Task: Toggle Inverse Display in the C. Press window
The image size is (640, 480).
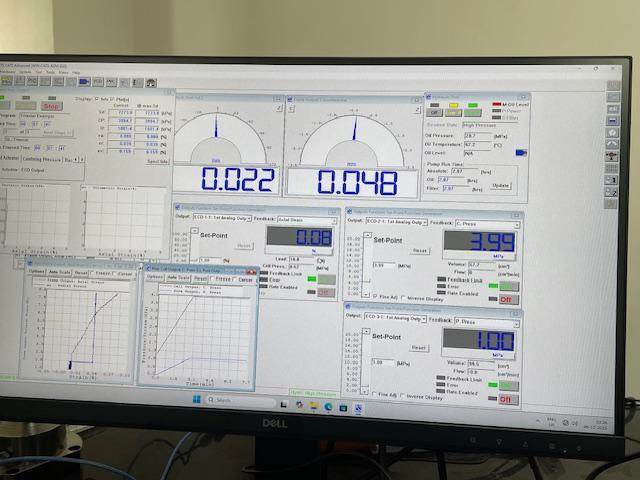Action: pos(404,298)
